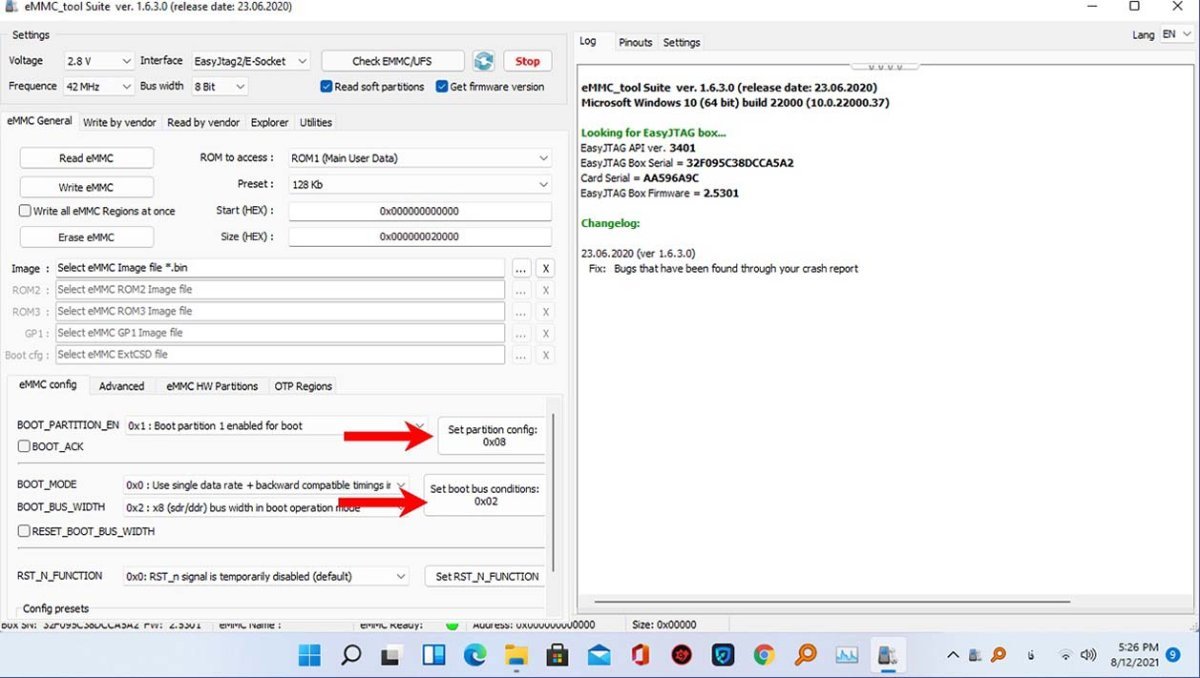Open the Mail app on the taskbar
Image resolution: width=1200 pixels, height=678 pixels.
599,655
